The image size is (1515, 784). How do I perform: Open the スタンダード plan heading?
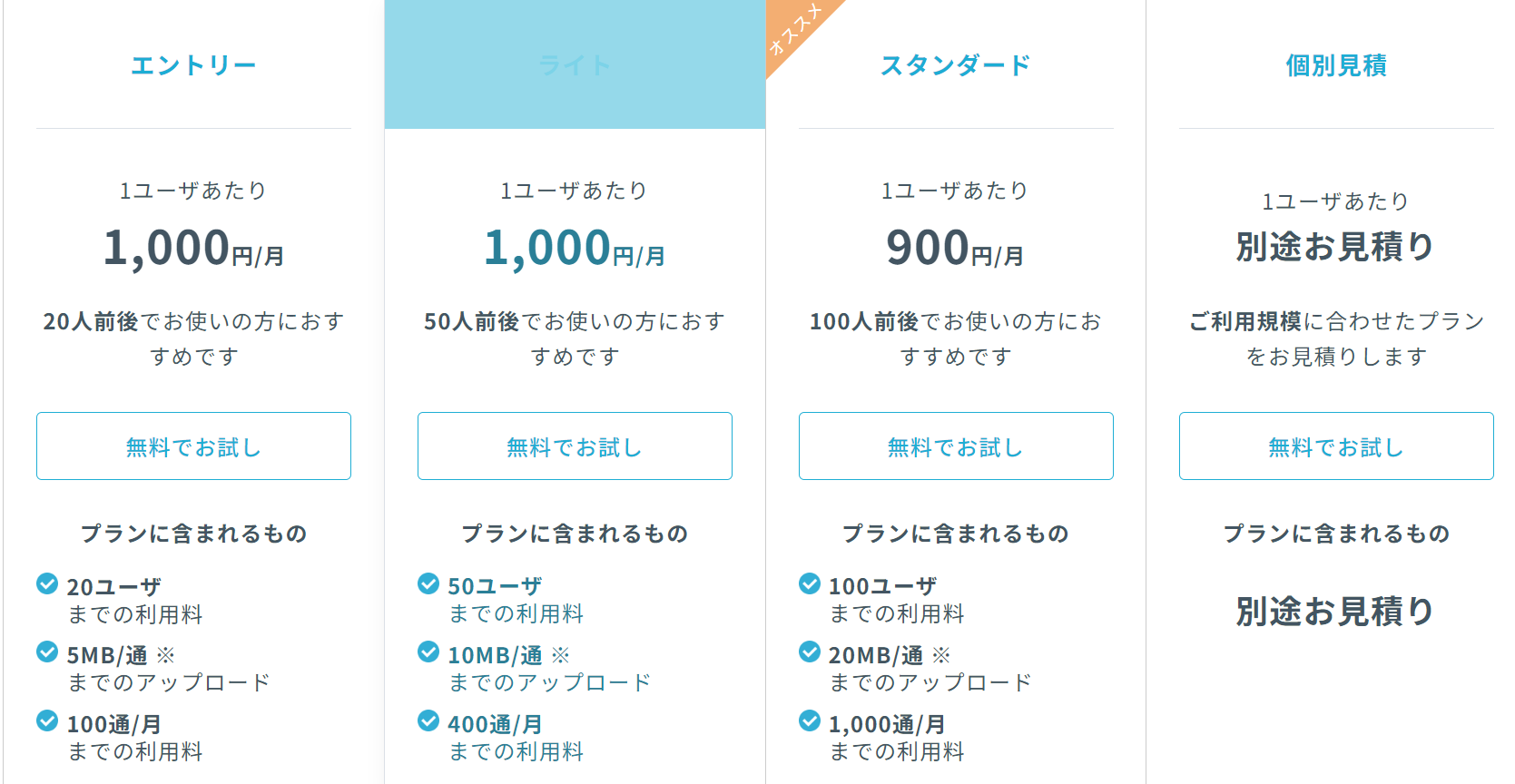pos(956,65)
